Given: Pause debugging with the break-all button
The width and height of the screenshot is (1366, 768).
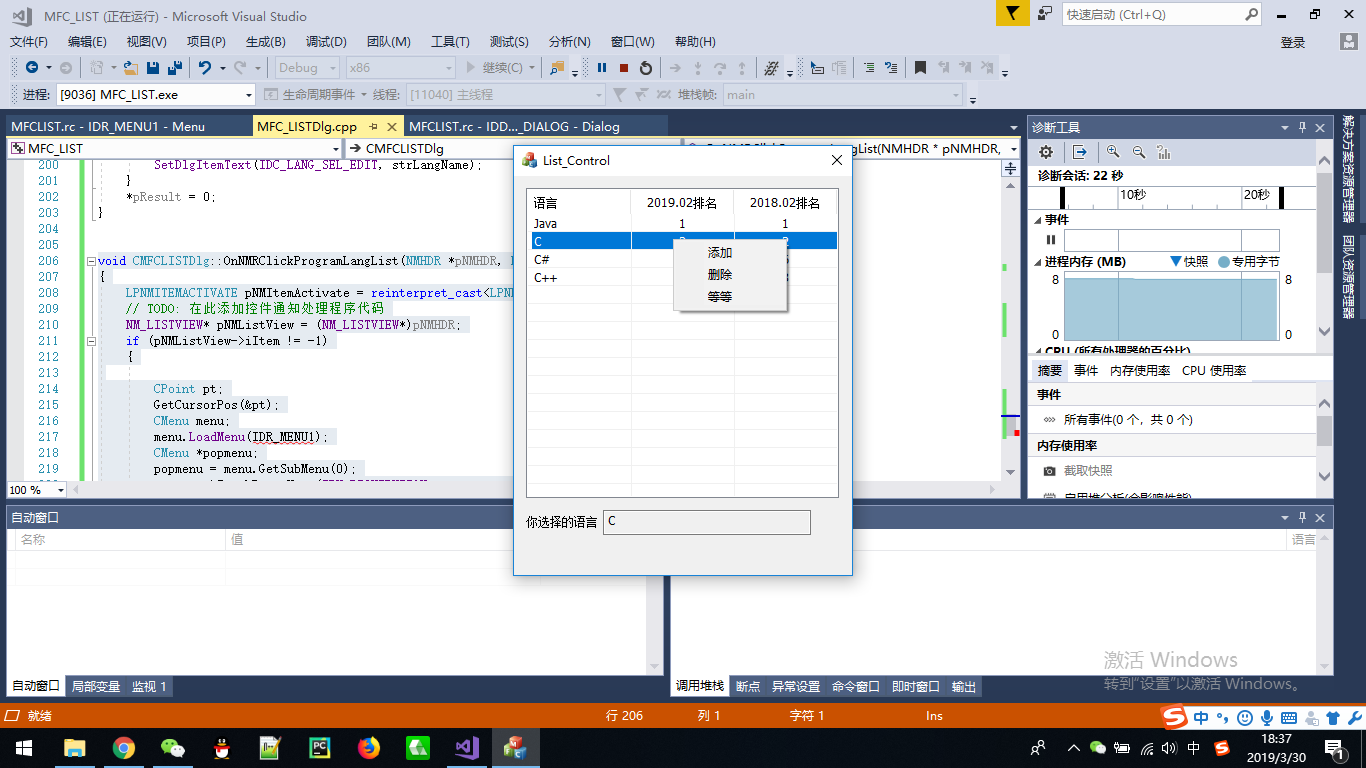Looking at the screenshot, I should [602, 68].
